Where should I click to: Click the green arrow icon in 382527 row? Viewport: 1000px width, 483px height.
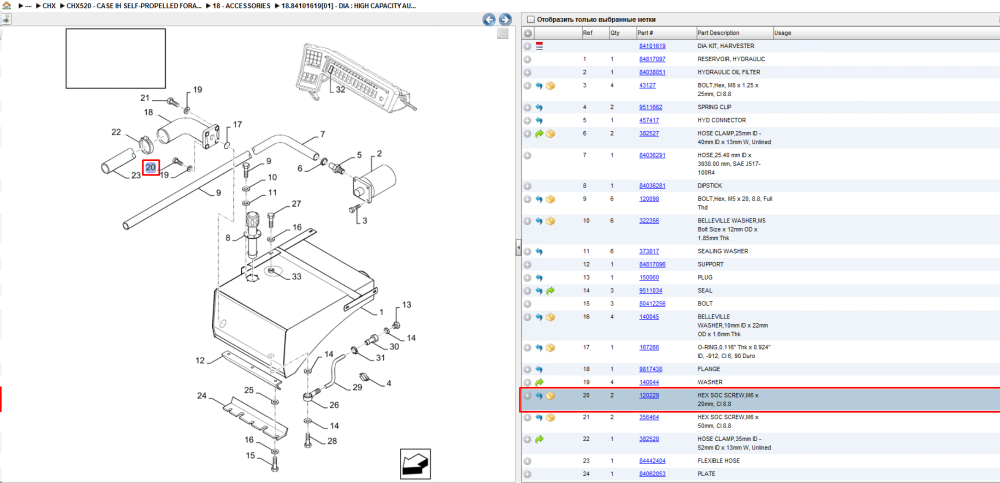click(x=539, y=134)
